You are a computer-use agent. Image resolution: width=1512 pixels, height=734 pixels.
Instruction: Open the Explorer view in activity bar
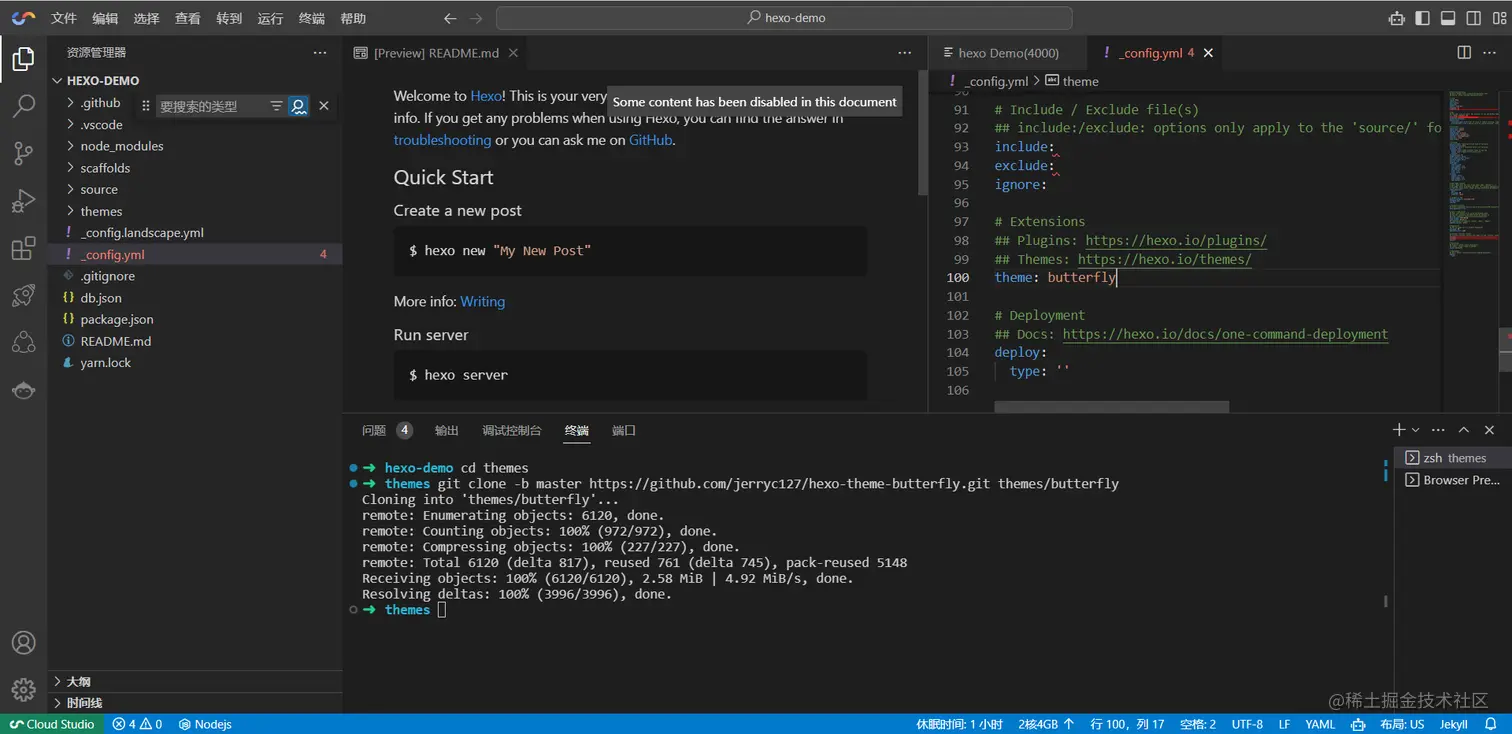pyautogui.click(x=23, y=60)
